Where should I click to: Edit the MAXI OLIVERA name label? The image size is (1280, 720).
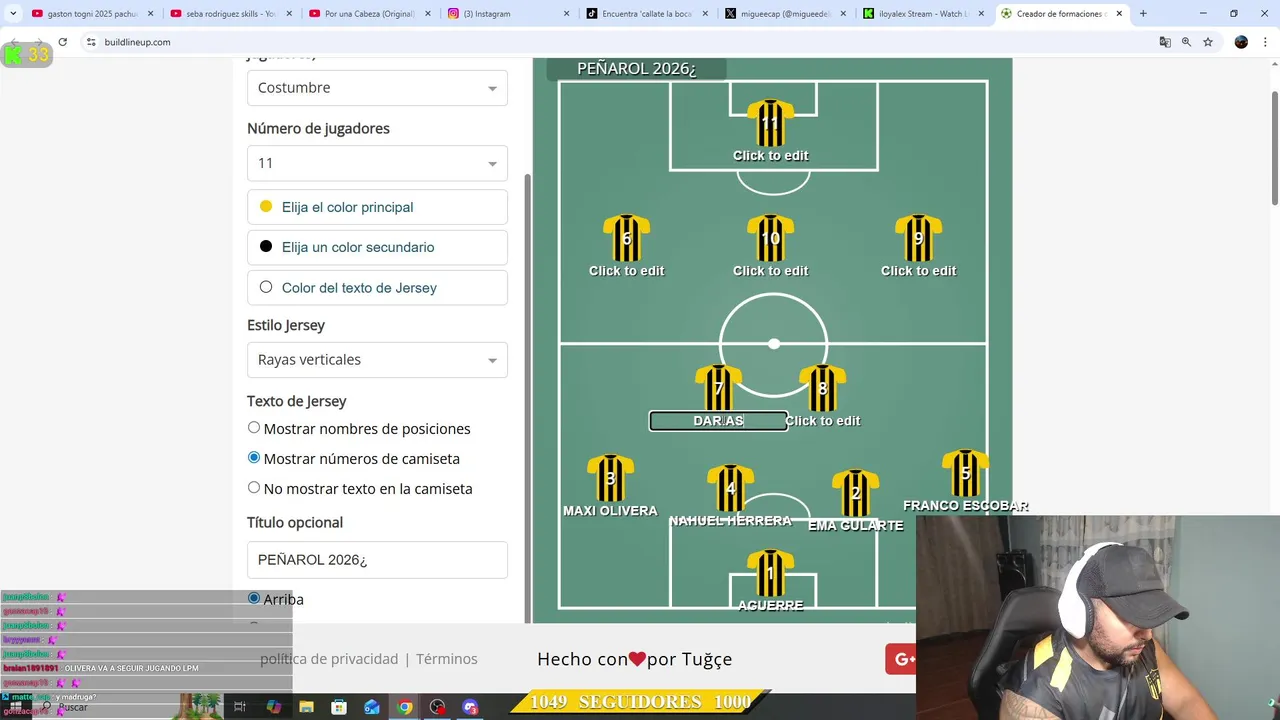pos(610,511)
